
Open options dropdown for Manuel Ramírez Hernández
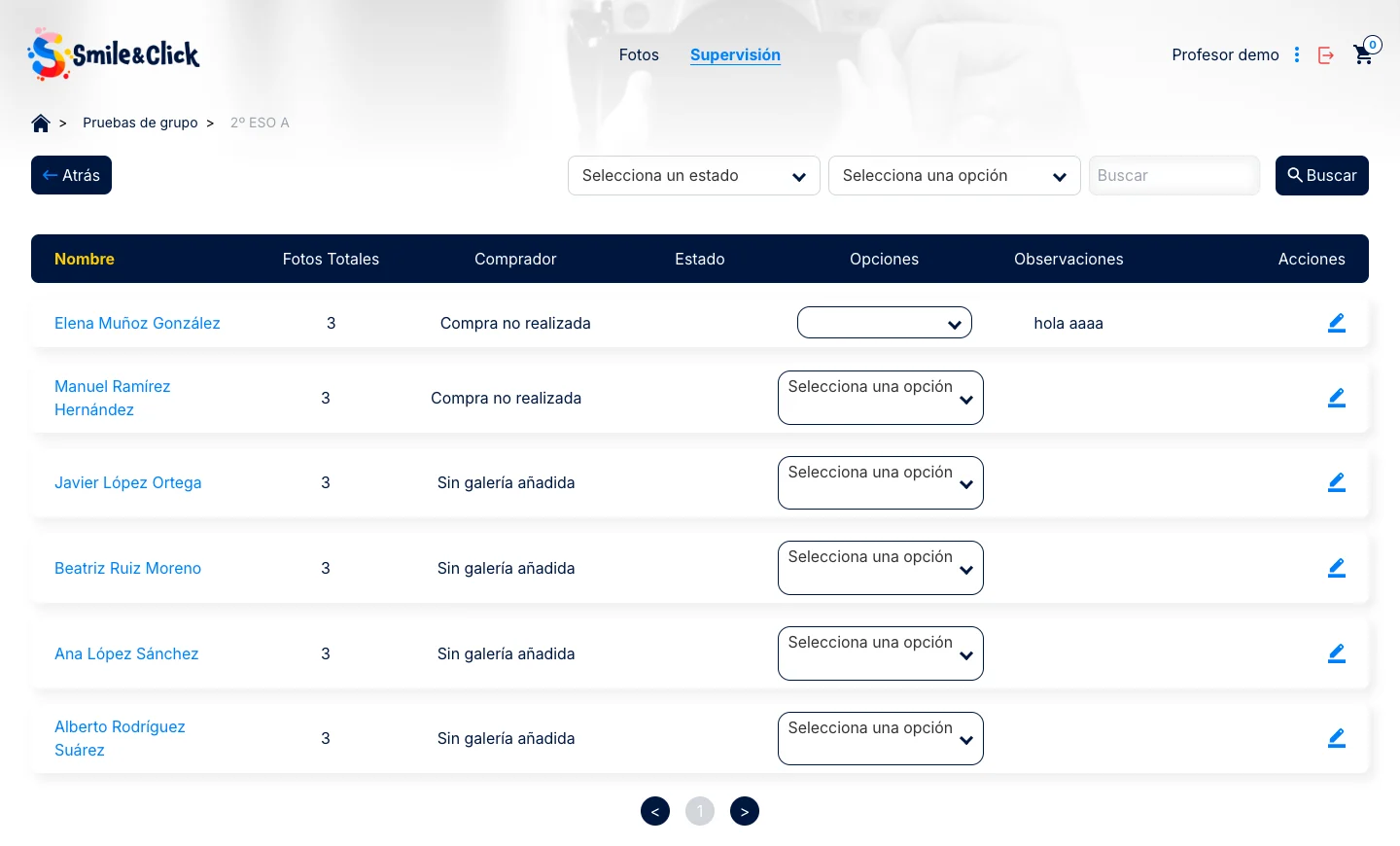tap(881, 398)
